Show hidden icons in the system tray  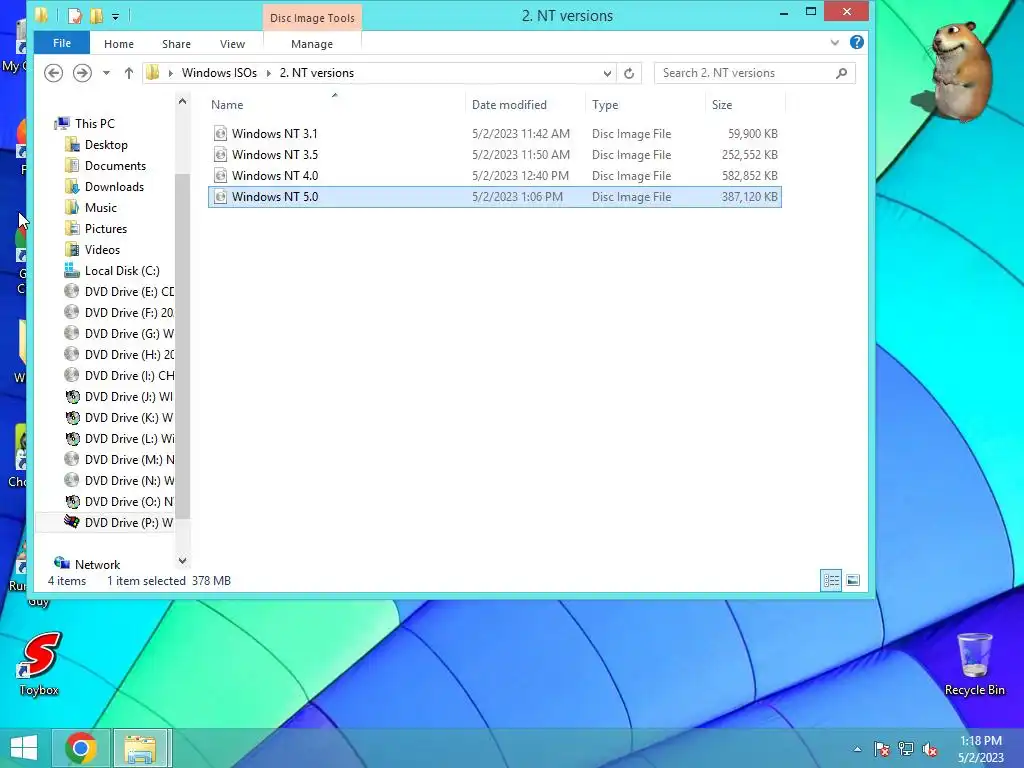point(857,749)
